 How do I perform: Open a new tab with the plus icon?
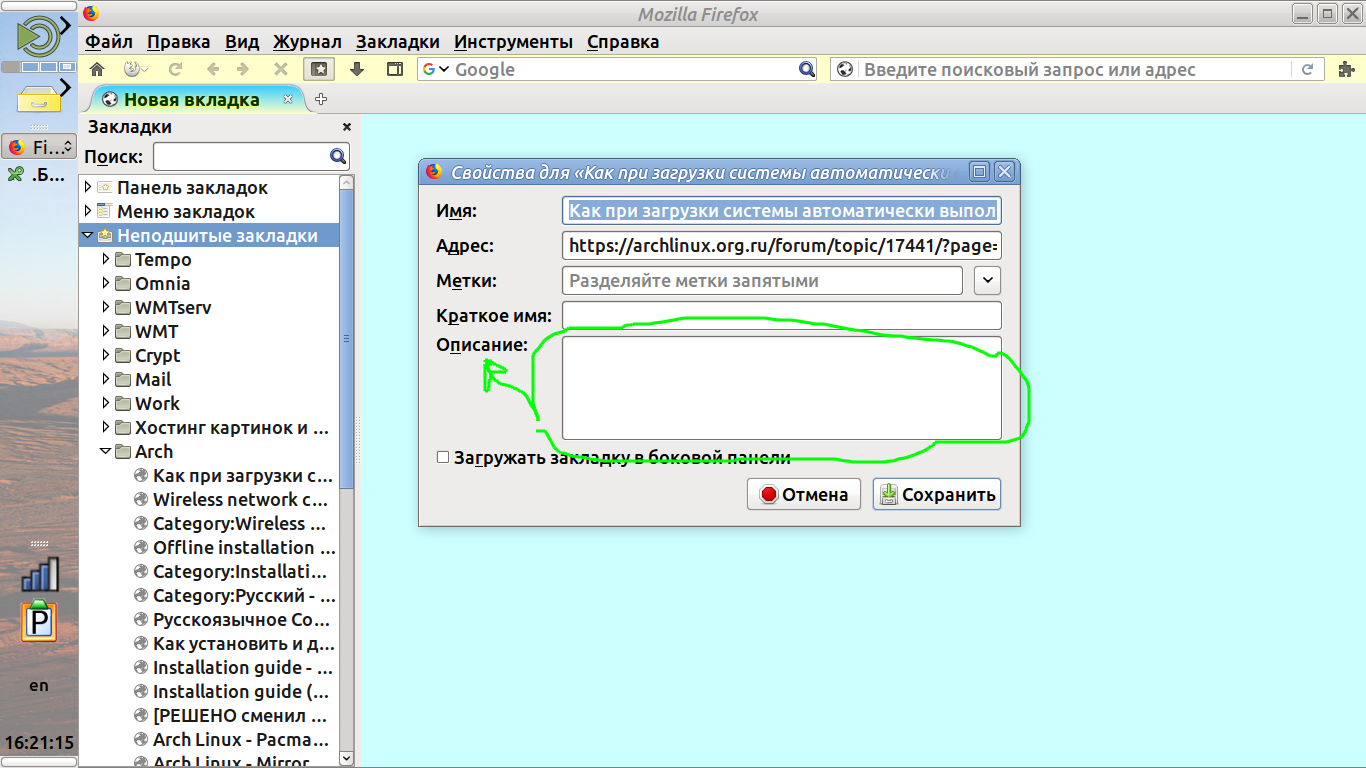[321, 99]
